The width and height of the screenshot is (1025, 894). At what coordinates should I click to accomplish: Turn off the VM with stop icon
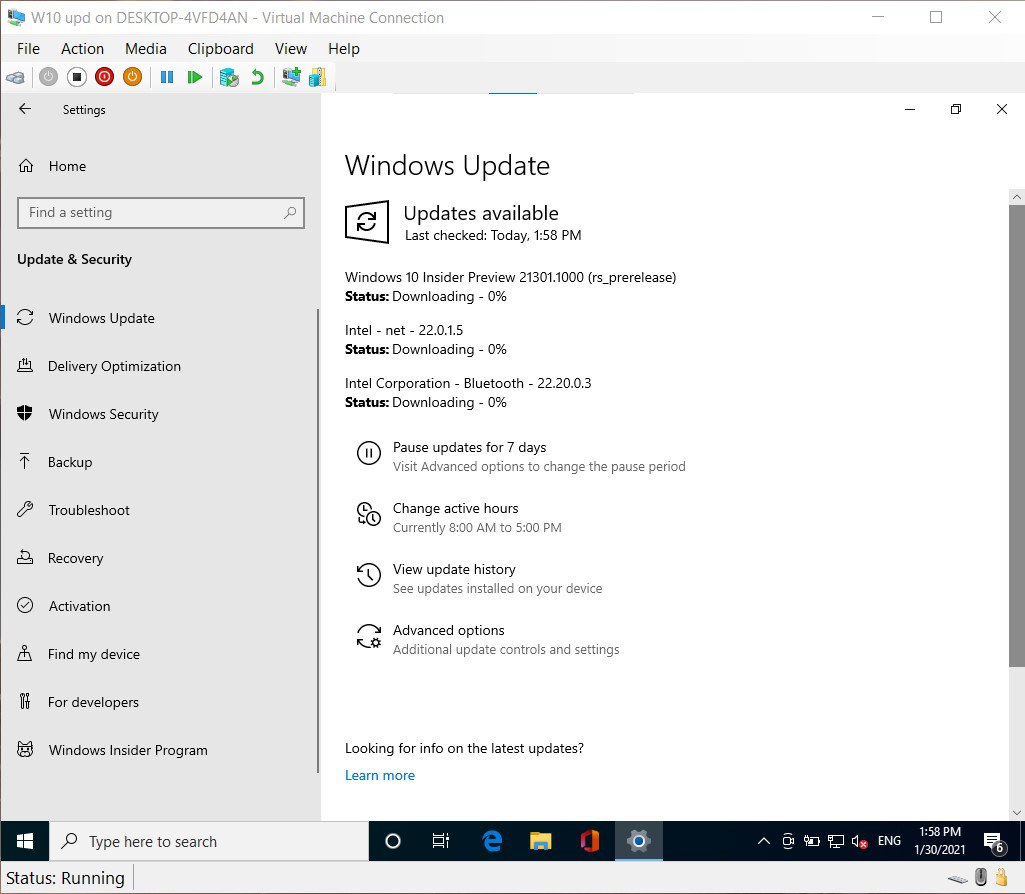76,77
